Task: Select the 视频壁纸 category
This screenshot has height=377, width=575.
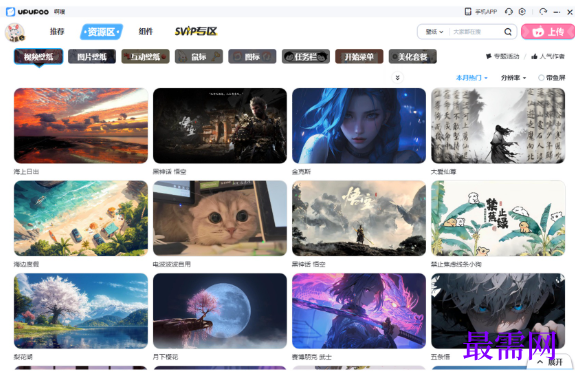Action: 39,56
